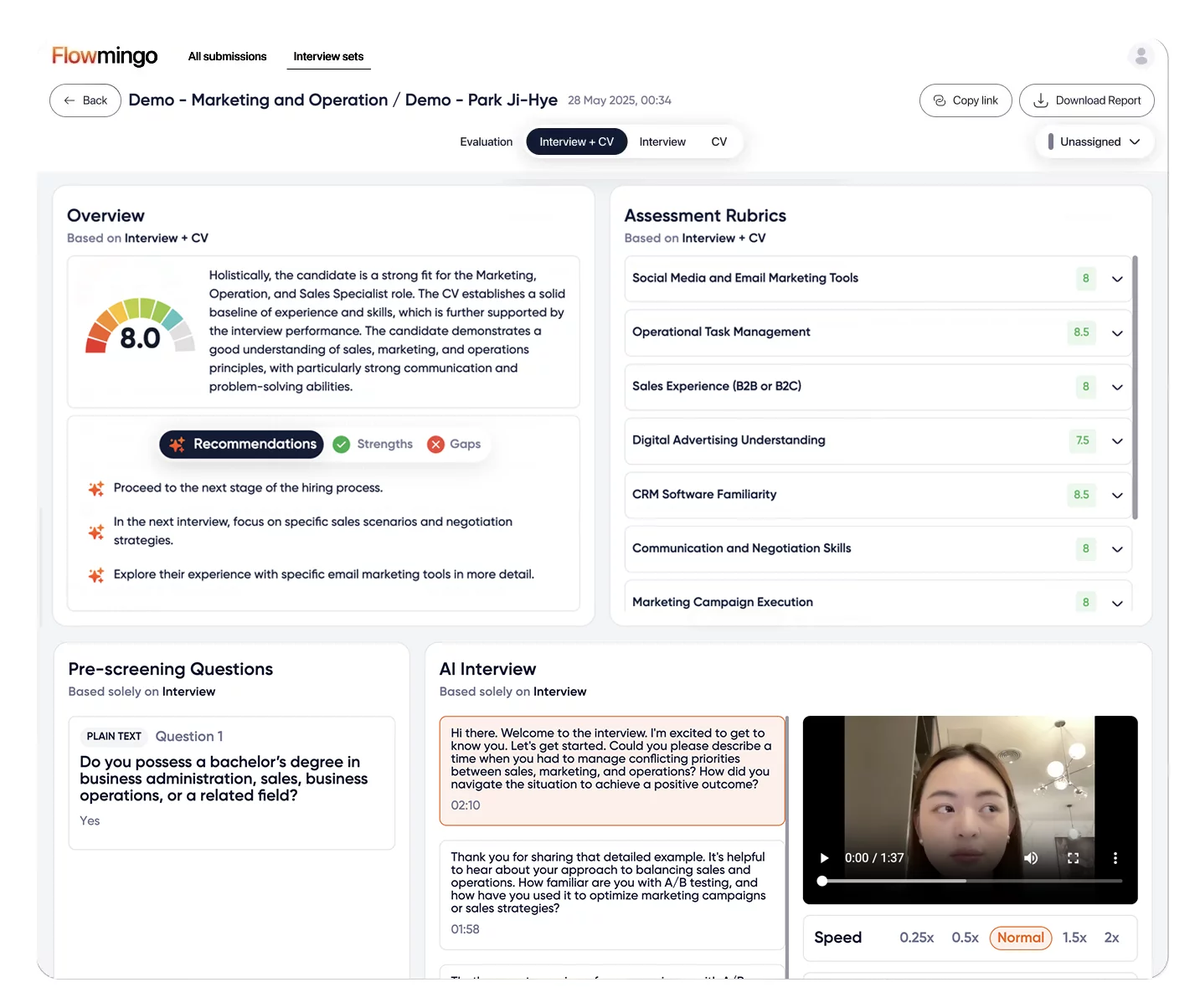Screen dimensions: 1200x1008
Task: Click the Flowmingo logo
Action: click(x=105, y=56)
